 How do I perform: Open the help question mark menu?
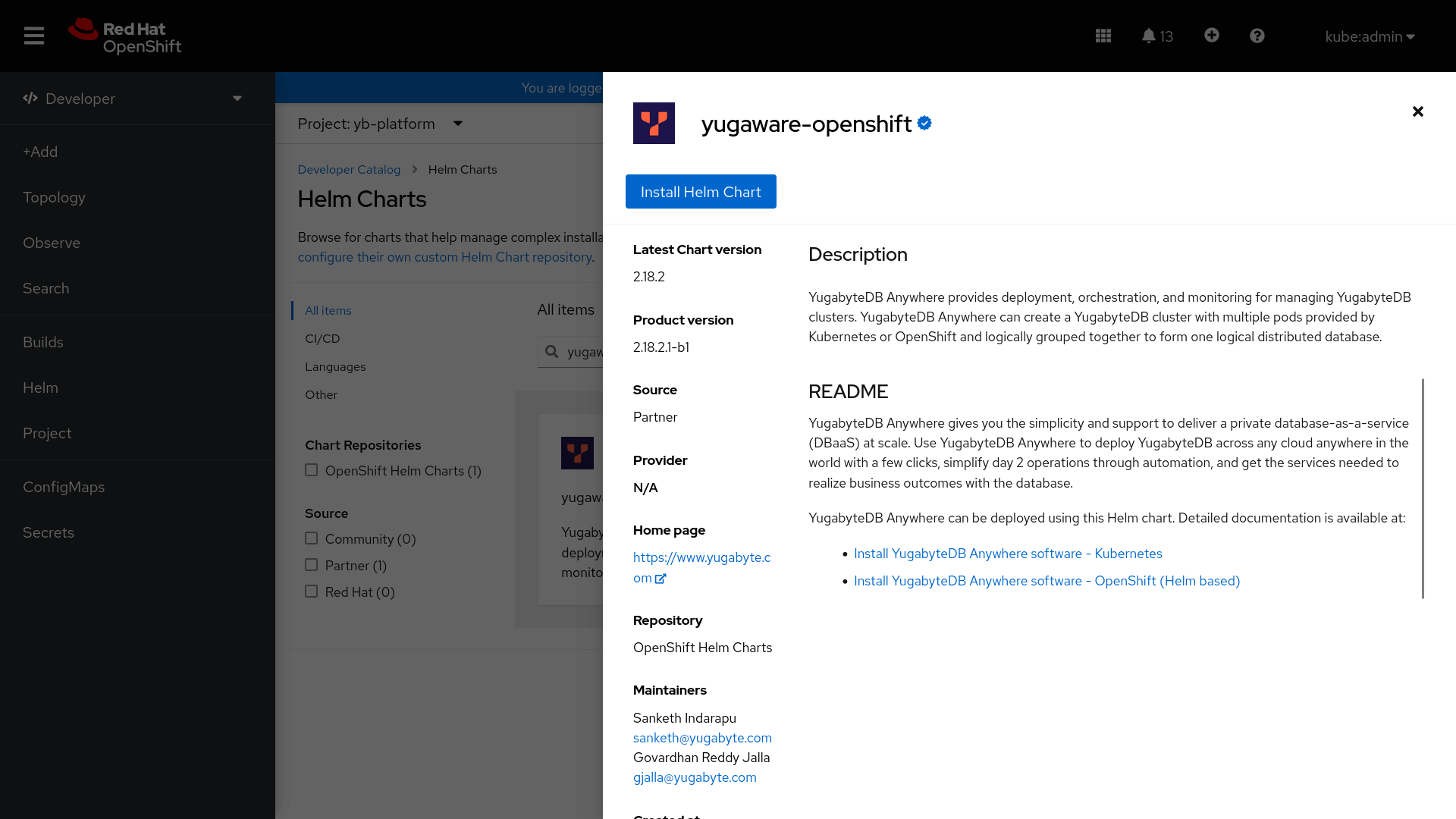(1257, 36)
